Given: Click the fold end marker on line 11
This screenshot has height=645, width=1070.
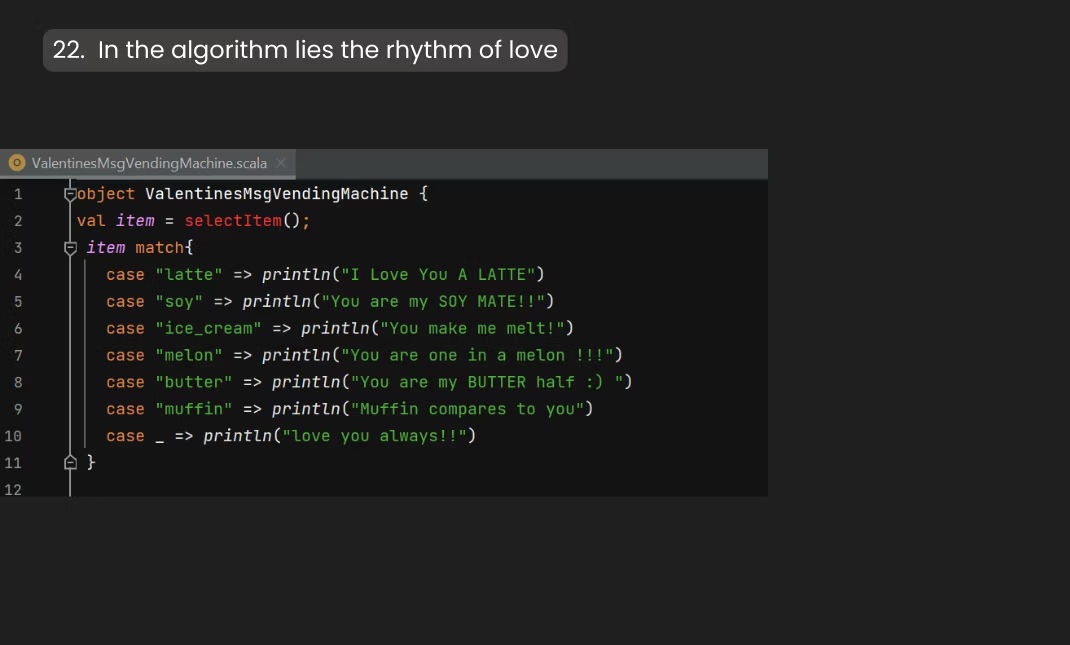Looking at the screenshot, I should [x=70, y=463].
